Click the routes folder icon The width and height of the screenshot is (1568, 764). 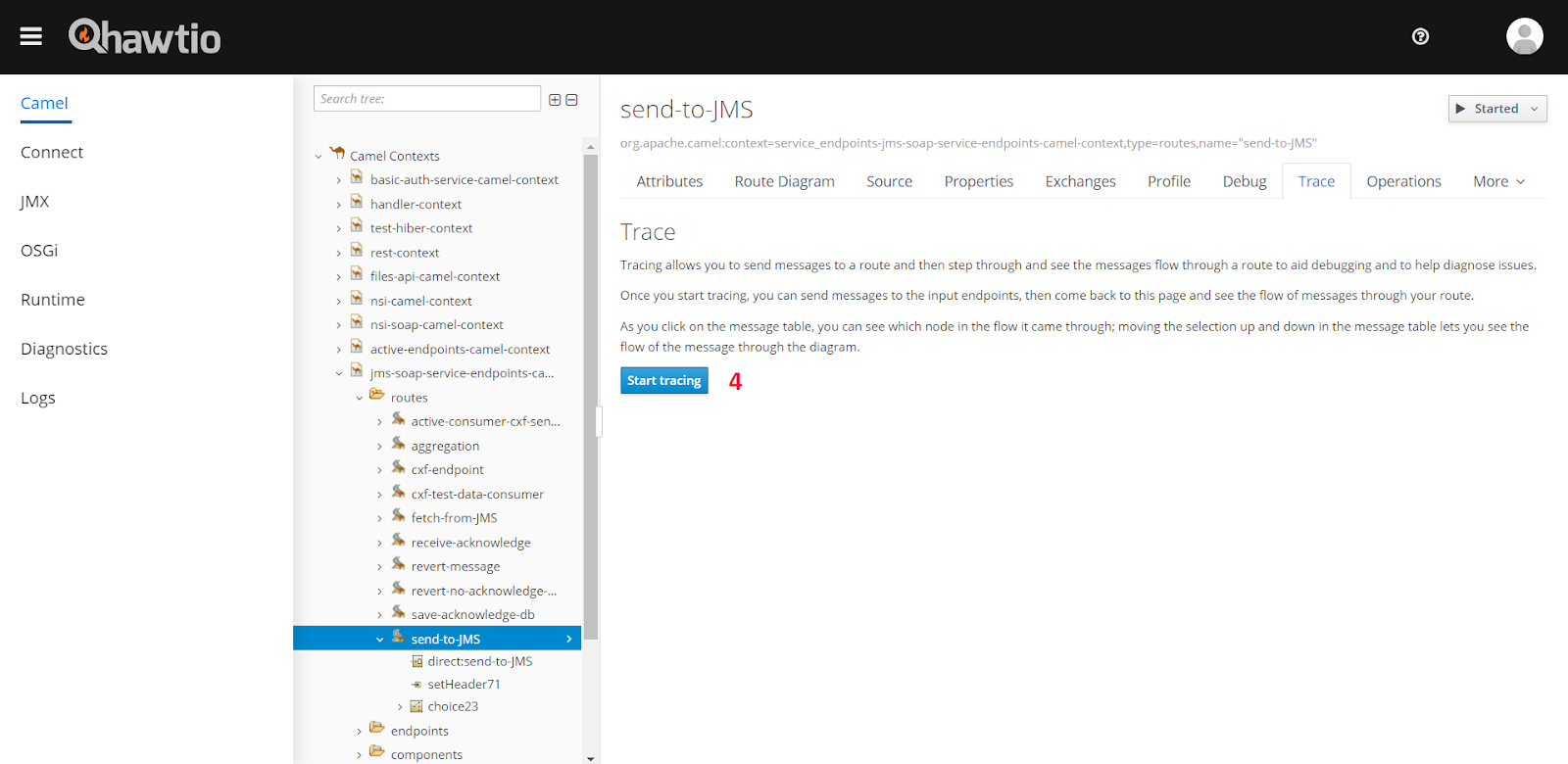(x=376, y=395)
